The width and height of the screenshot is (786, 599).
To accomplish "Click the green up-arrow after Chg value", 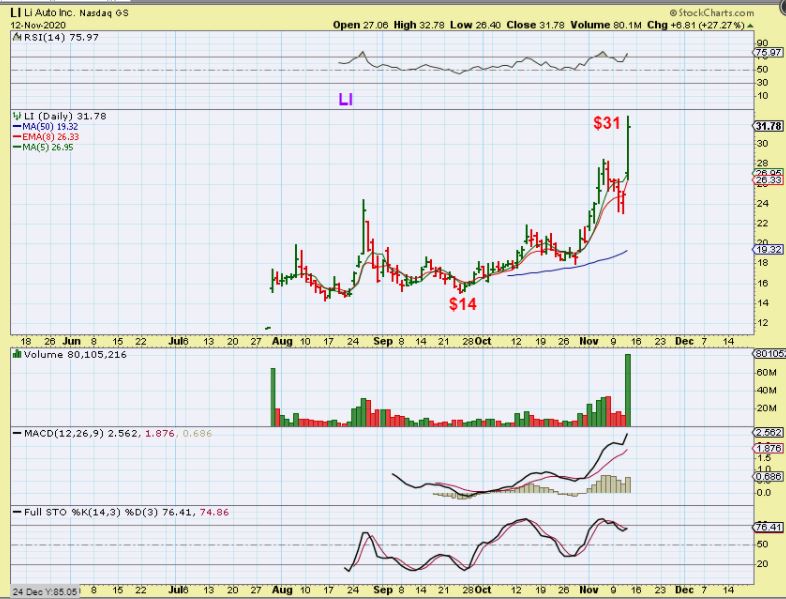I will [750, 25].
